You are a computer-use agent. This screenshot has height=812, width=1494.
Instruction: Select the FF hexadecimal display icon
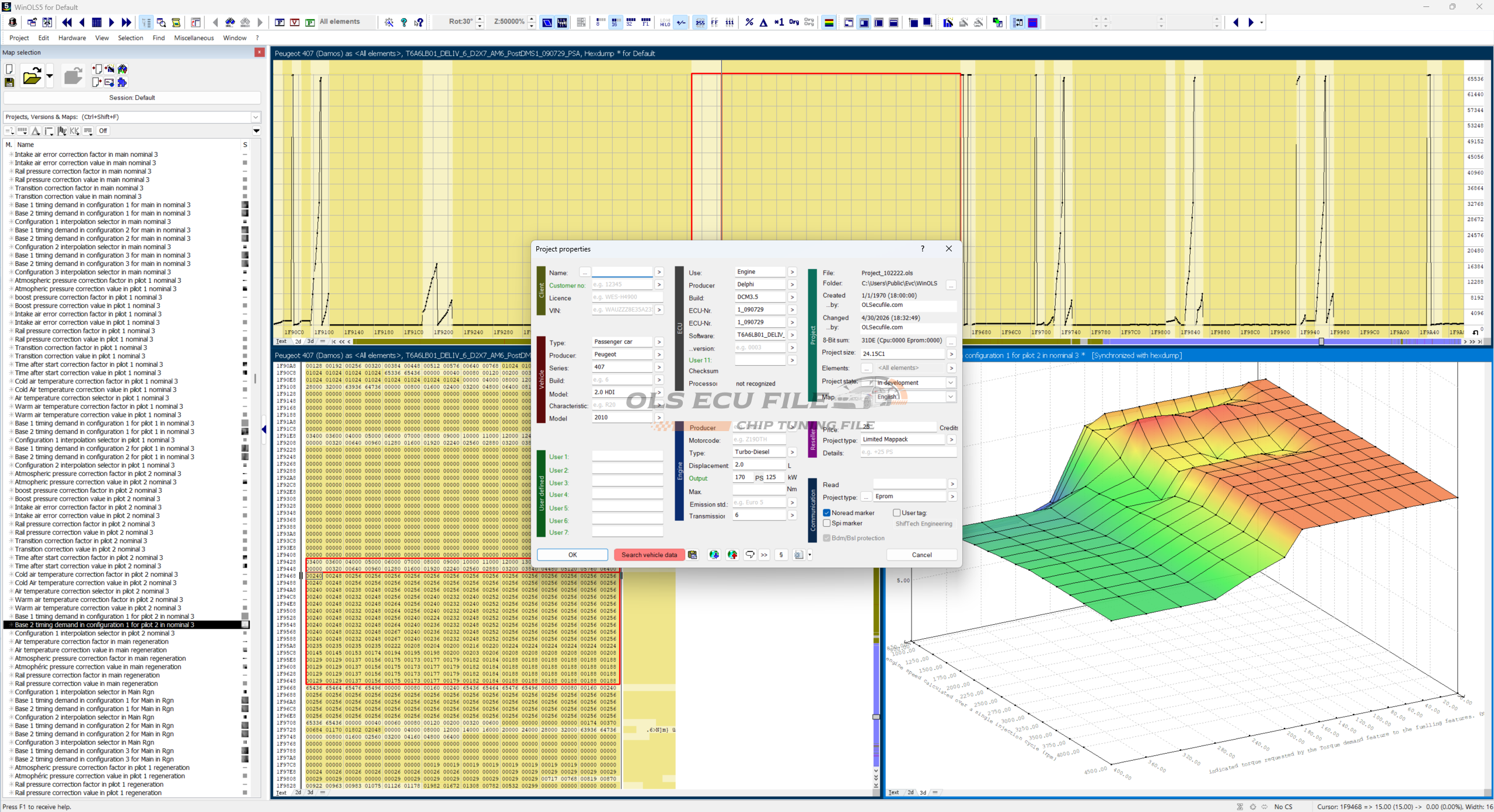714,22
